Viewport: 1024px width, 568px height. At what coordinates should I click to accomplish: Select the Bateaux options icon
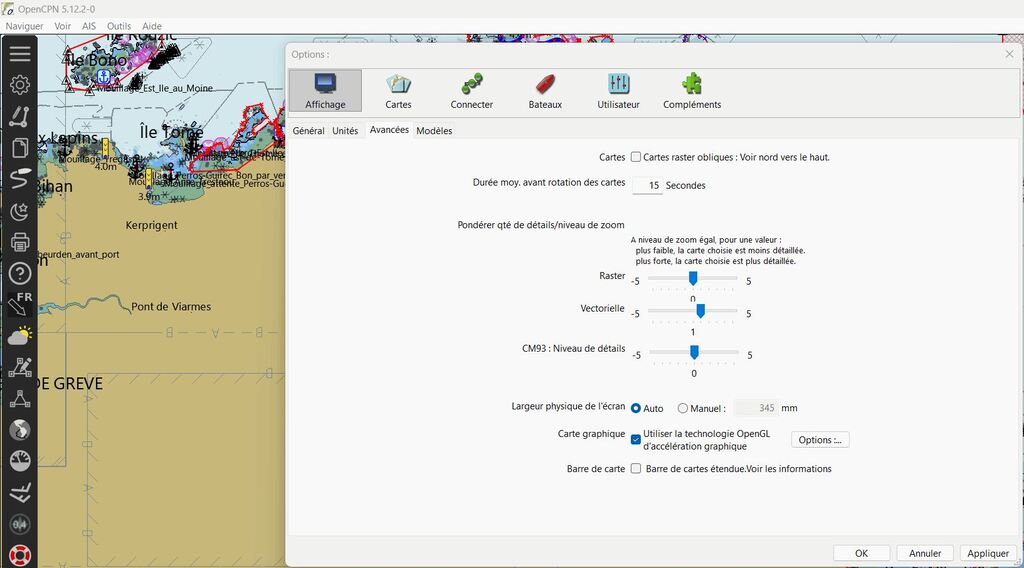click(x=545, y=90)
